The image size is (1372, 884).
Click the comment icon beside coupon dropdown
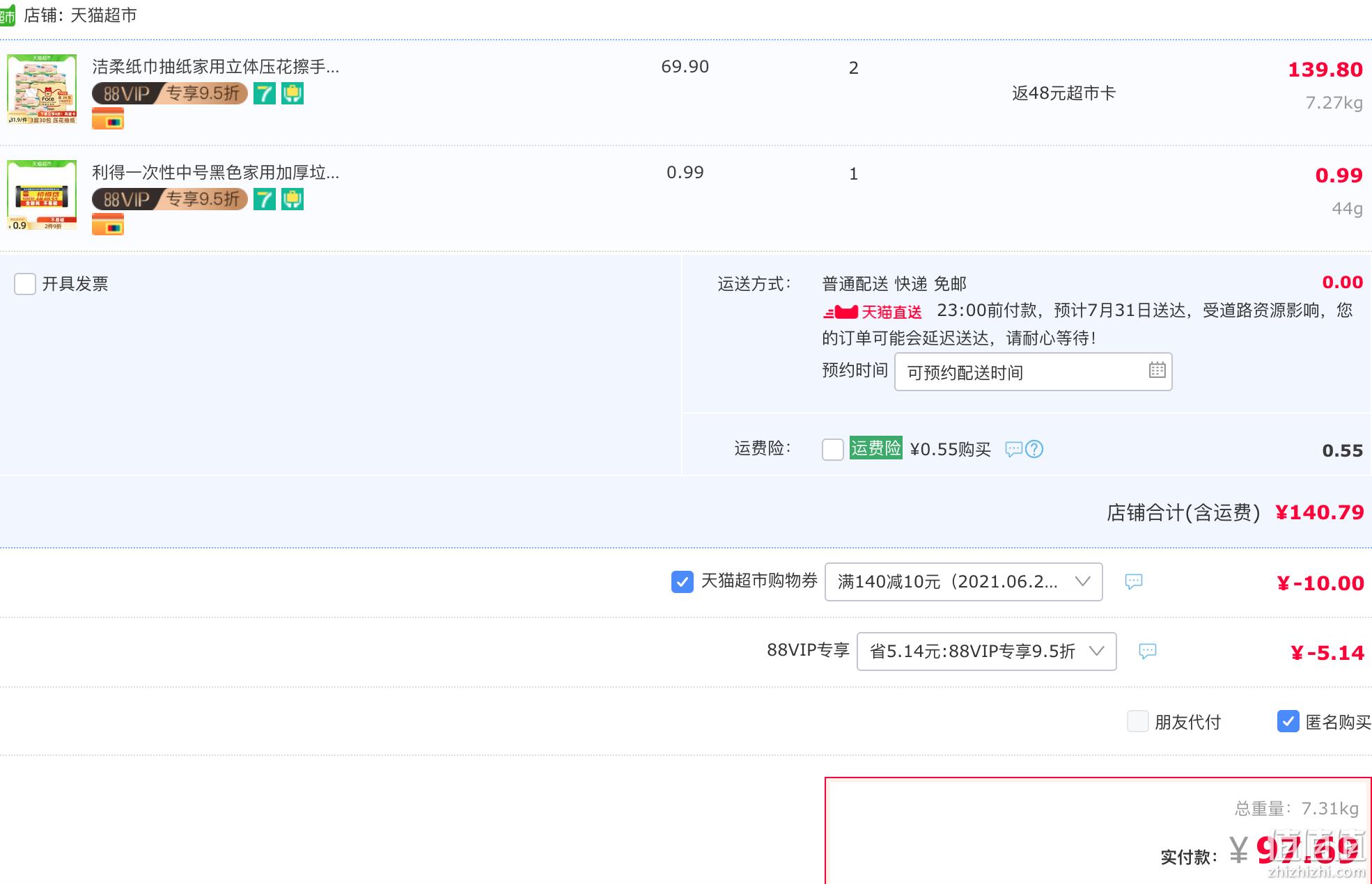(x=1134, y=582)
